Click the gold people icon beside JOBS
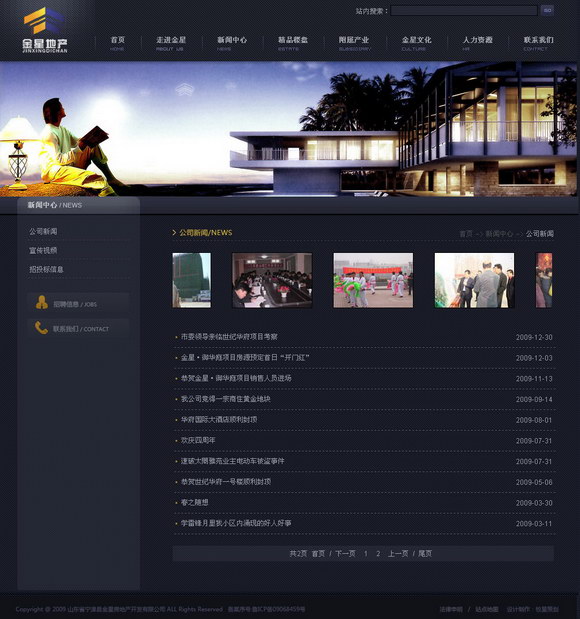Viewport: 580px width, 619px height. 41,302
